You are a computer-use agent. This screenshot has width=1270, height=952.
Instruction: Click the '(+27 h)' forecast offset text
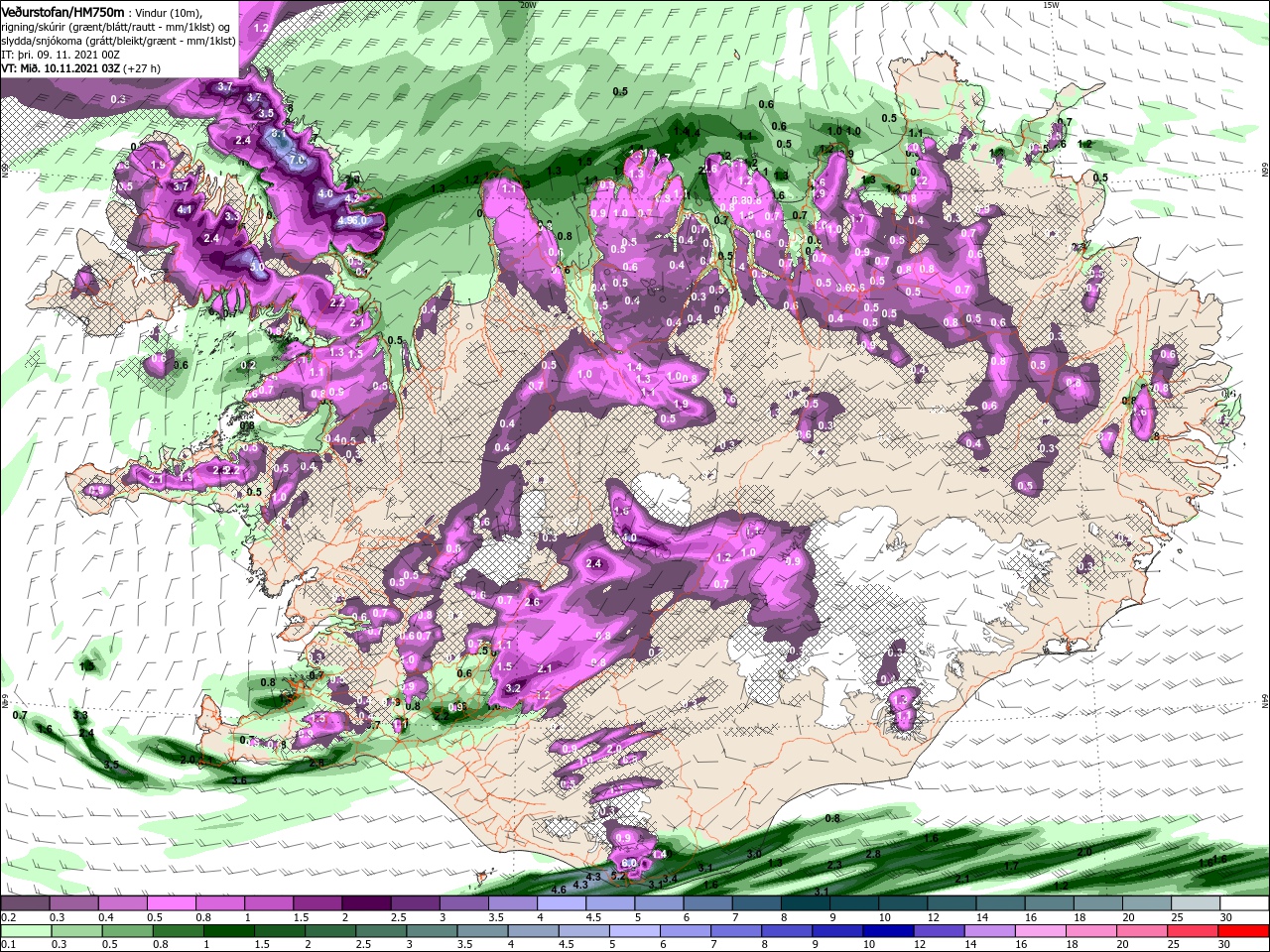pyautogui.click(x=142, y=68)
